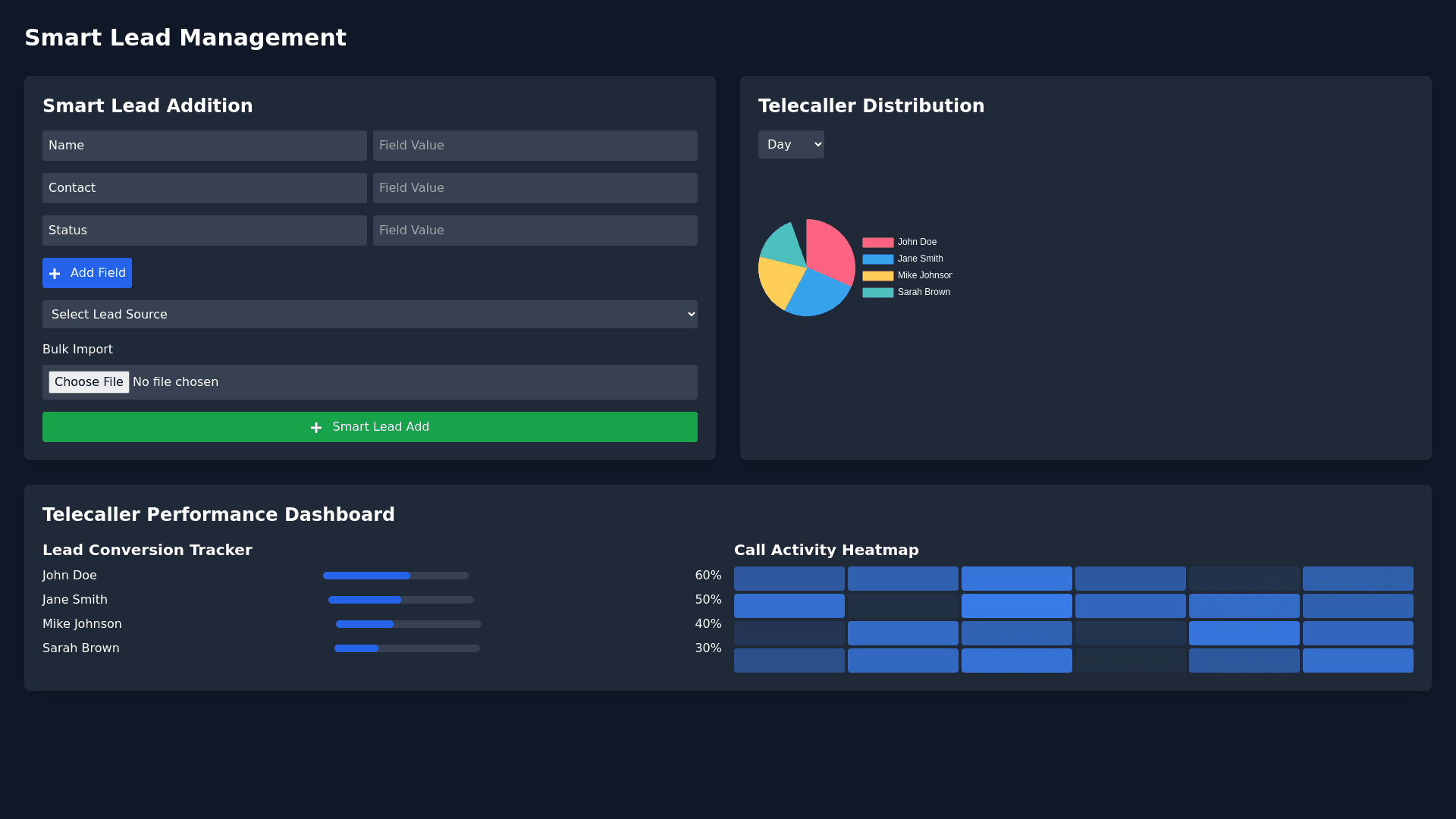
Task: Focus the Name field value input
Action: [535, 146]
